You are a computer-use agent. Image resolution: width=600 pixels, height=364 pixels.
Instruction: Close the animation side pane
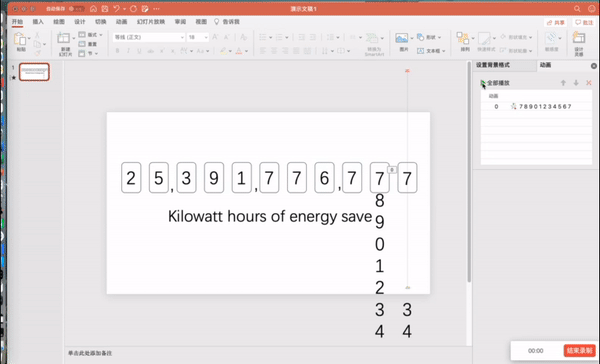click(593, 66)
